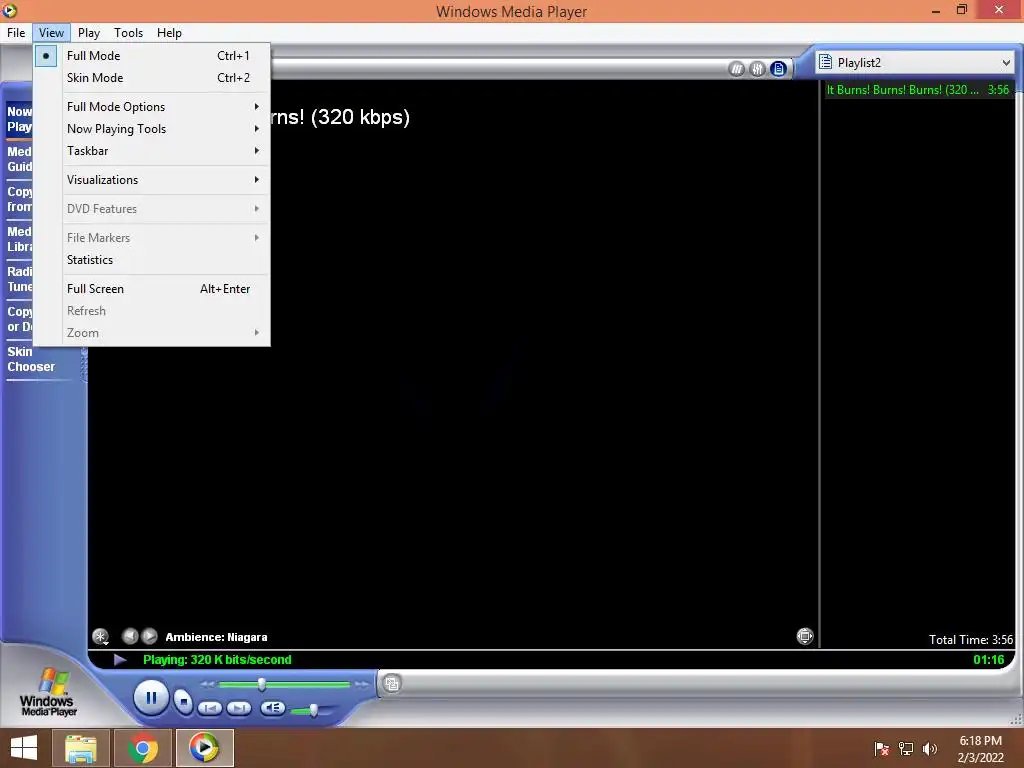Close the open View menu header
The width and height of the screenshot is (1024, 768).
[x=51, y=33]
